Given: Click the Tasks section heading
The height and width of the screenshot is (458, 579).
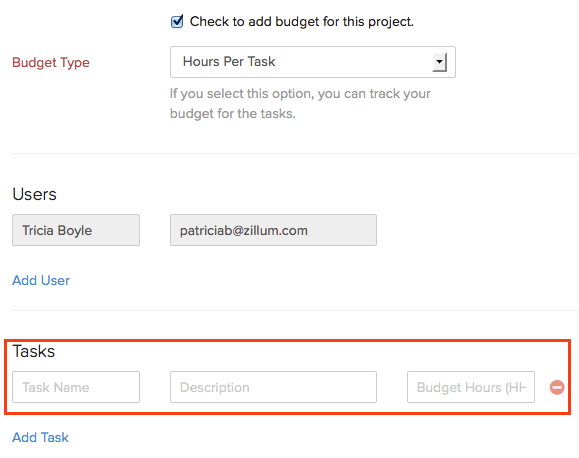Looking at the screenshot, I should pos(34,351).
